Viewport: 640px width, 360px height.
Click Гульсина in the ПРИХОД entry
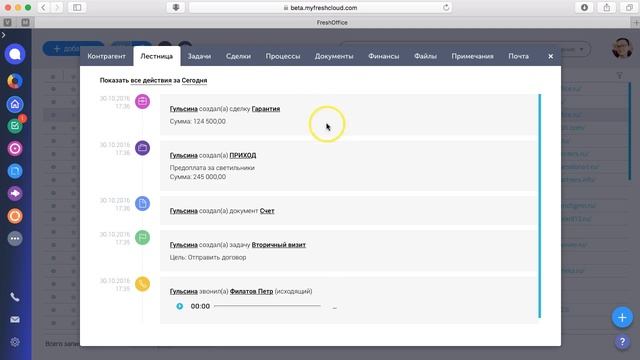(x=184, y=156)
